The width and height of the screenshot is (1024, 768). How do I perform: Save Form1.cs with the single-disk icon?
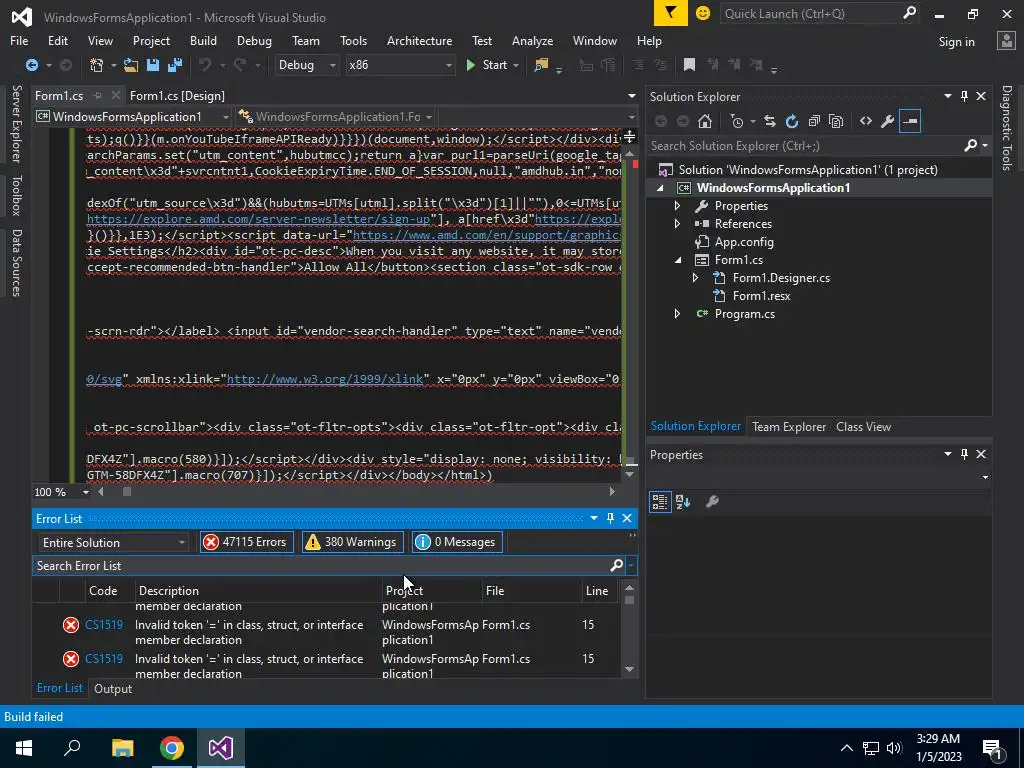click(x=153, y=65)
